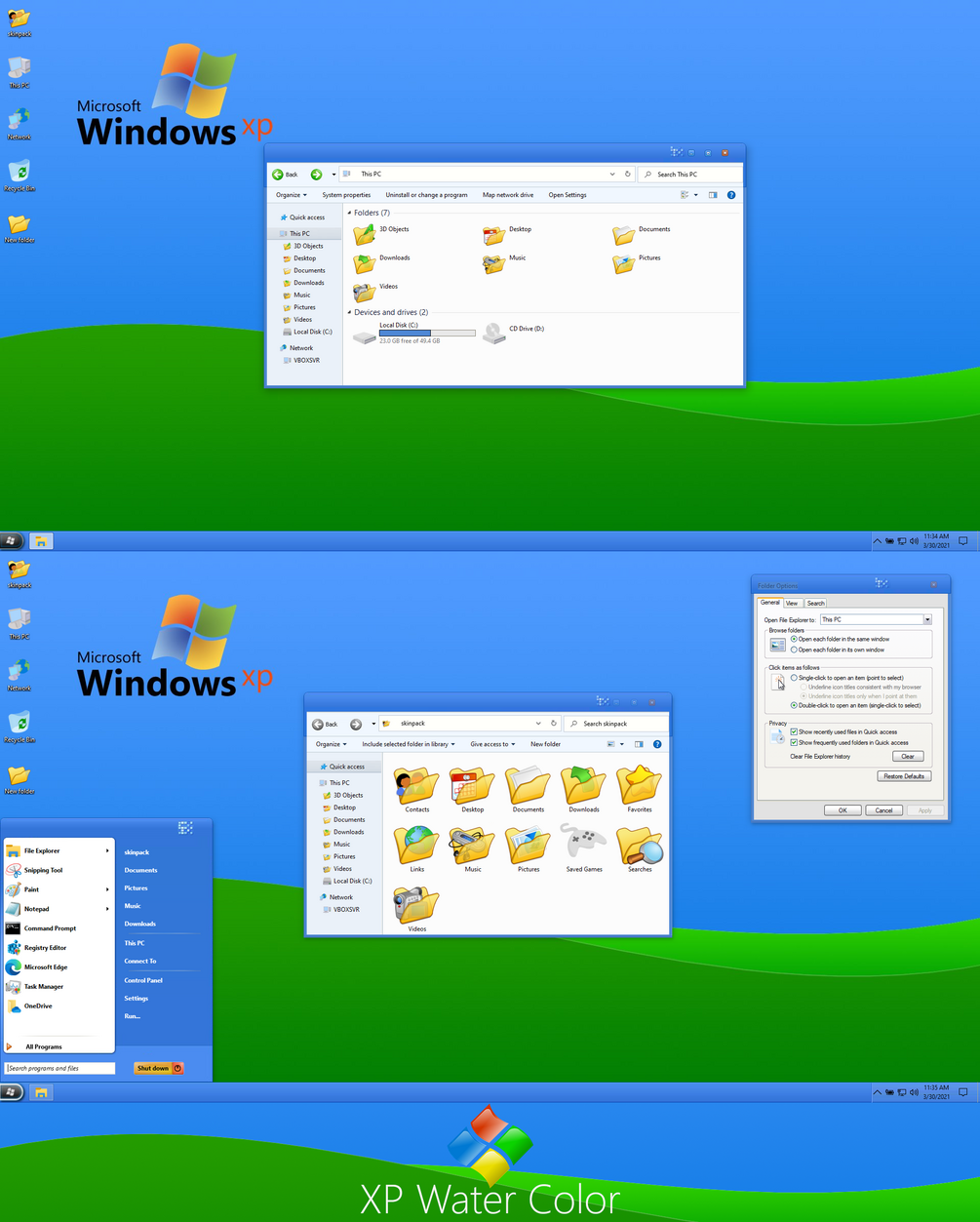
Task: Click Map network drive in toolbar
Action: [x=508, y=195]
